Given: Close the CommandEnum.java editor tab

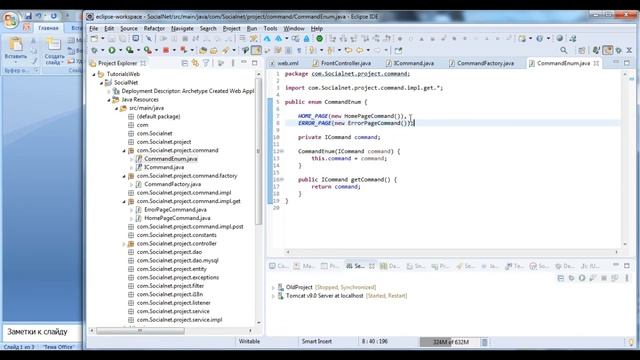Looking at the screenshot, I should click(x=596, y=63).
